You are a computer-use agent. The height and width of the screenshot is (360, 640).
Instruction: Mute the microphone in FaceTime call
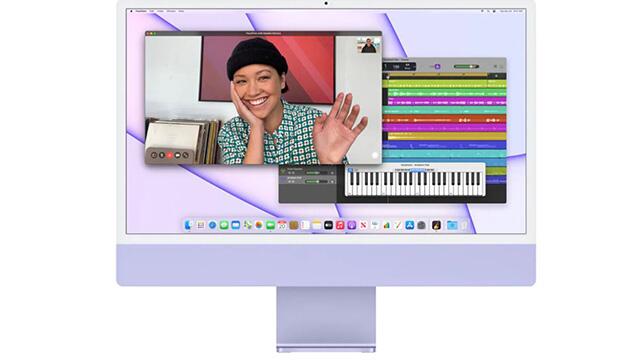pos(162,155)
